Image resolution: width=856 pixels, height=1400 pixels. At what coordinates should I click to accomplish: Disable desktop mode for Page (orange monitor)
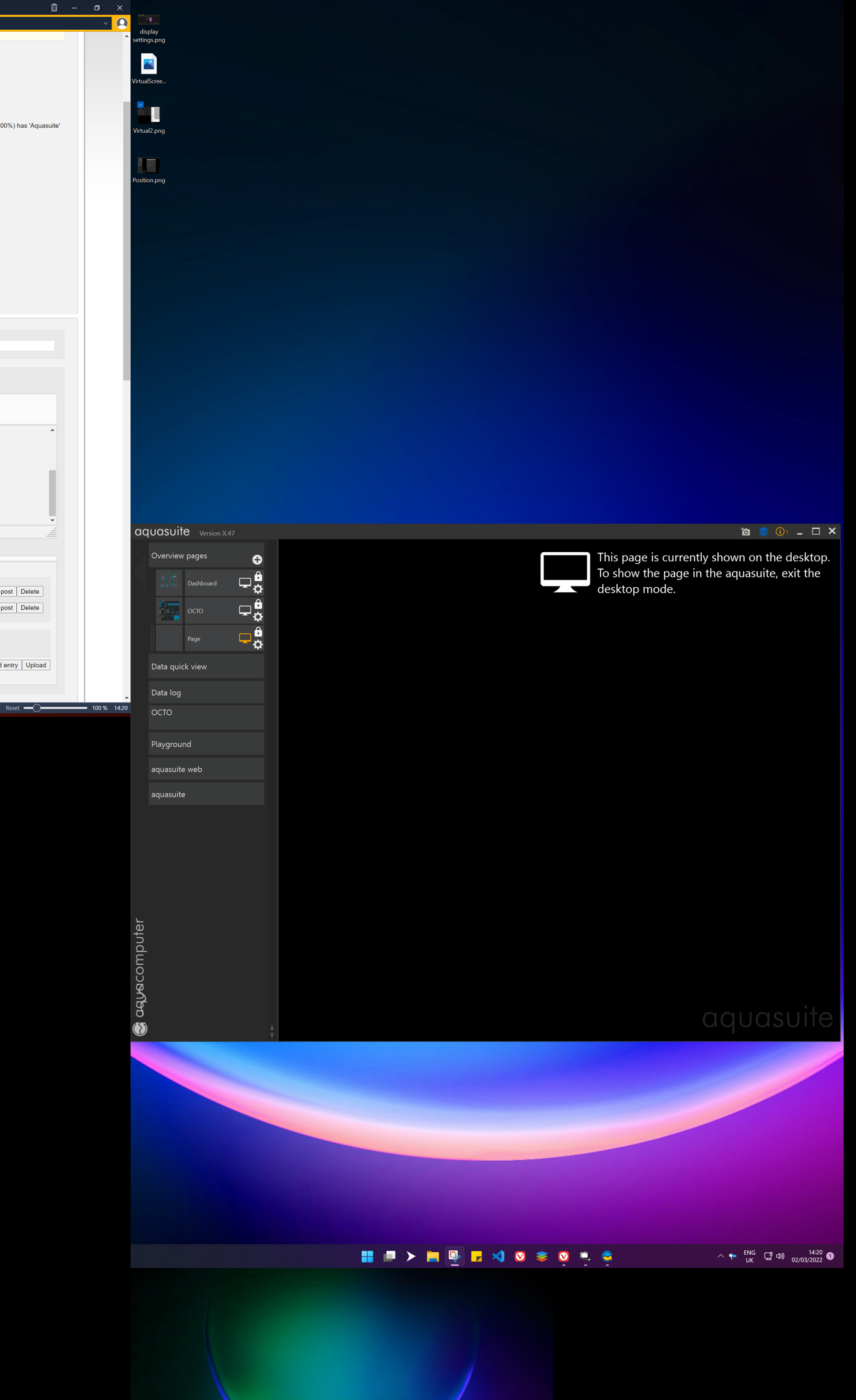[x=244, y=638]
